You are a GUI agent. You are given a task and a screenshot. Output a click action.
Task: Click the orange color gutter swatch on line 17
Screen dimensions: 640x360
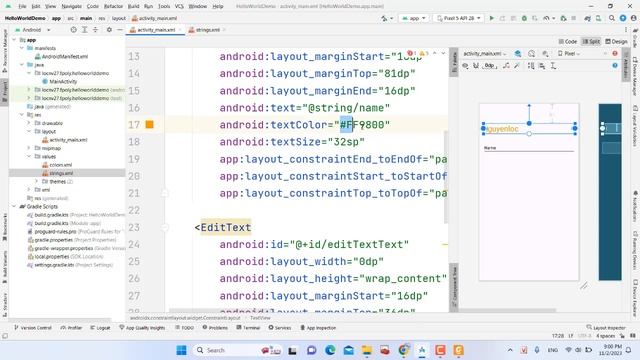tap(149, 124)
